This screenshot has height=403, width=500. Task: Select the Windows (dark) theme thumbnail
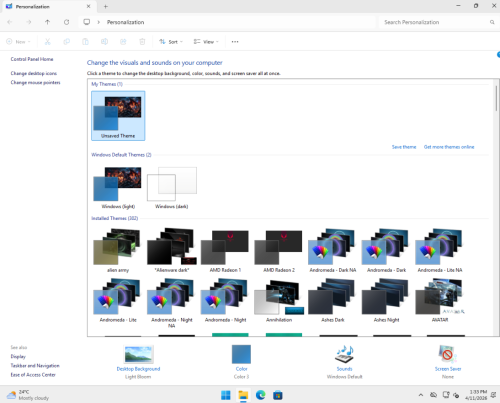(172, 188)
